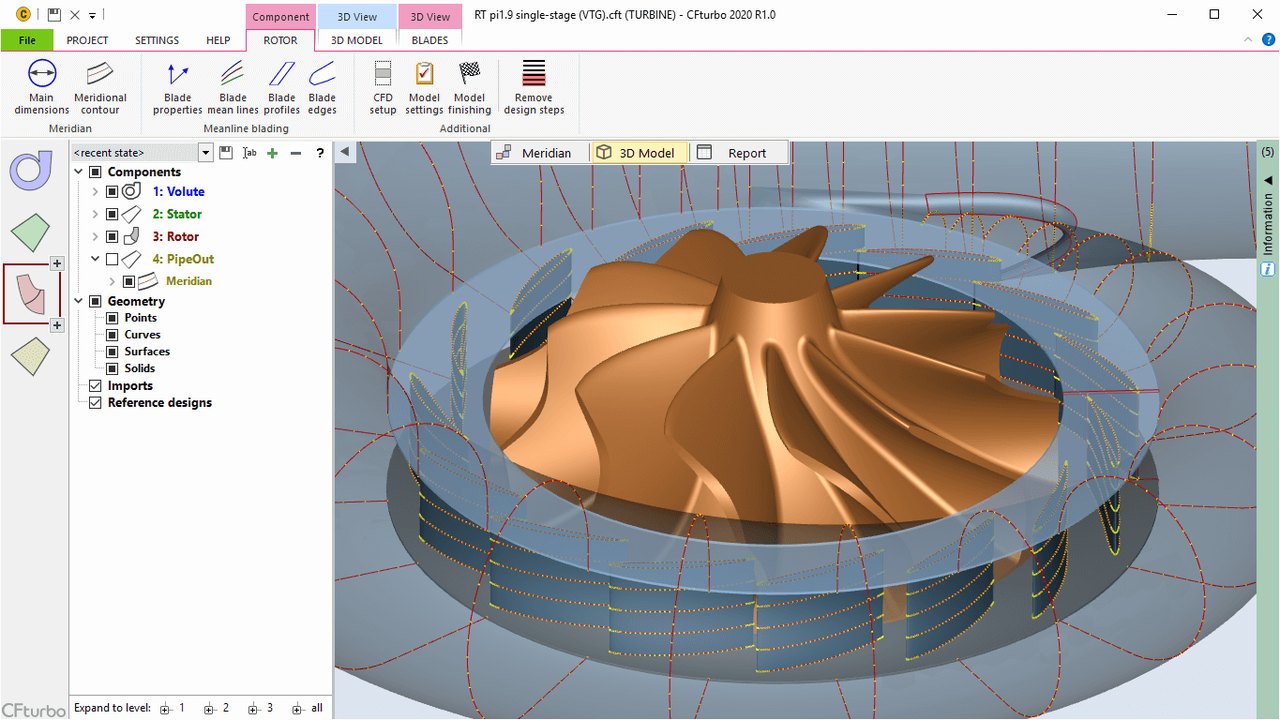The image size is (1280, 720).
Task: Open Main dimensions in Meridian group
Action: [x=42, y=87]
